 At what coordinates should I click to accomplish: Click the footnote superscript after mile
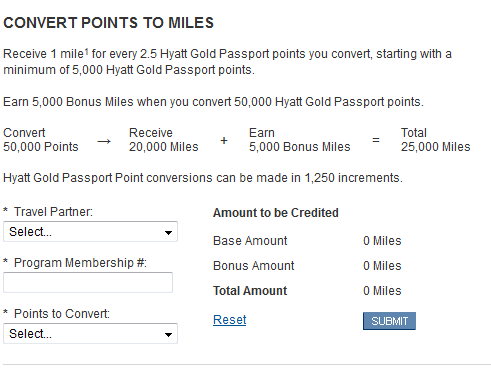click(x=86, y=51)
